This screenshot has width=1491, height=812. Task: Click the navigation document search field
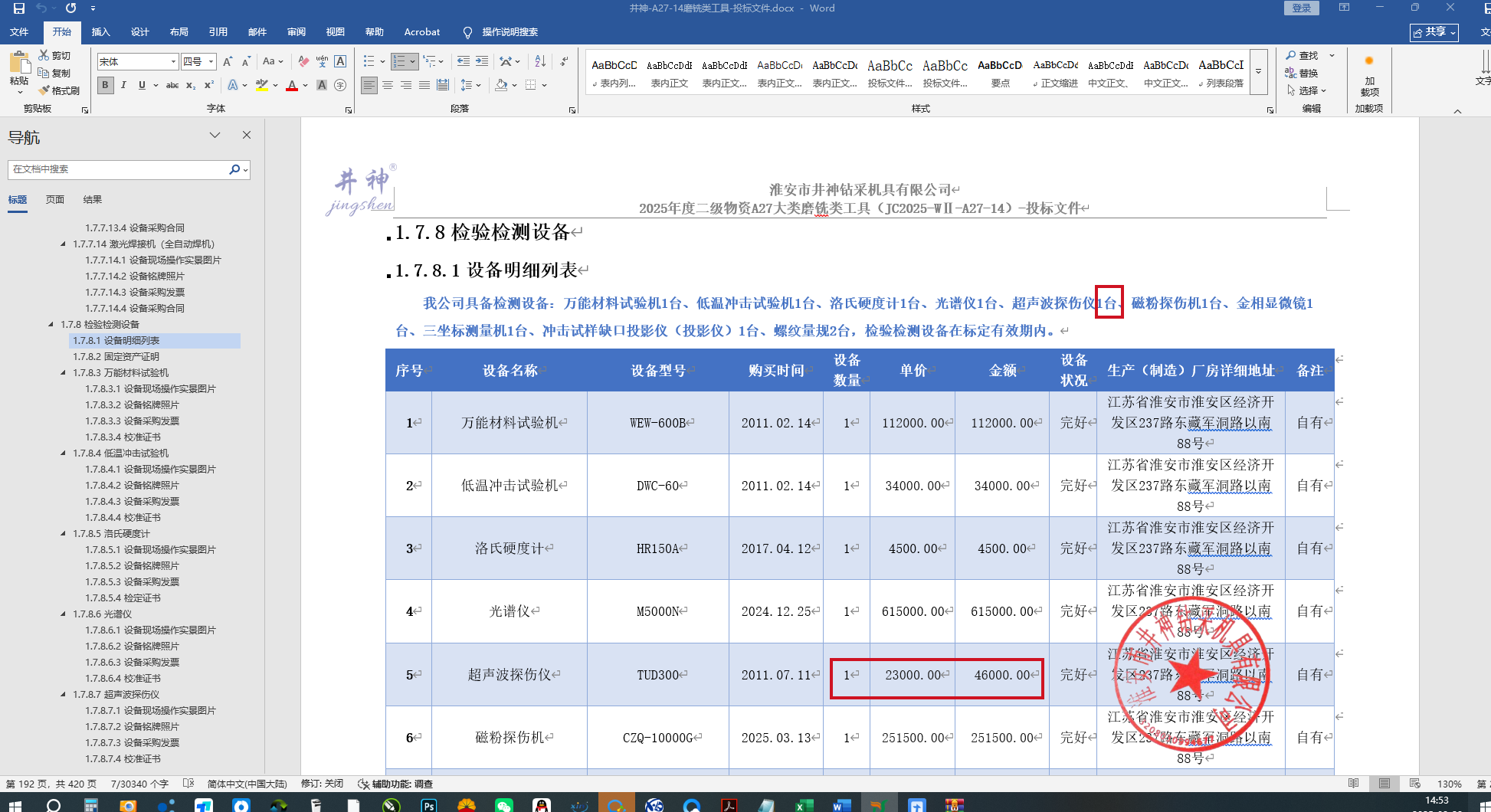[119, 169]
